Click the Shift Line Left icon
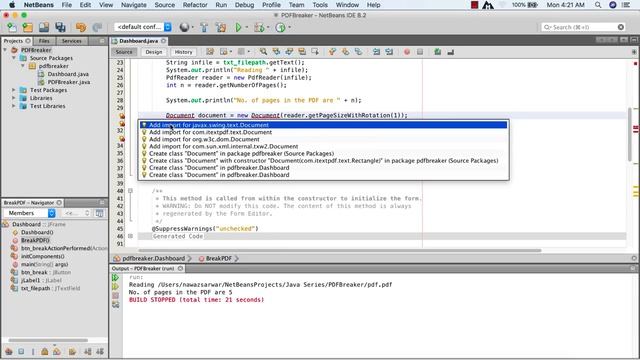 (x=376, y=52)
